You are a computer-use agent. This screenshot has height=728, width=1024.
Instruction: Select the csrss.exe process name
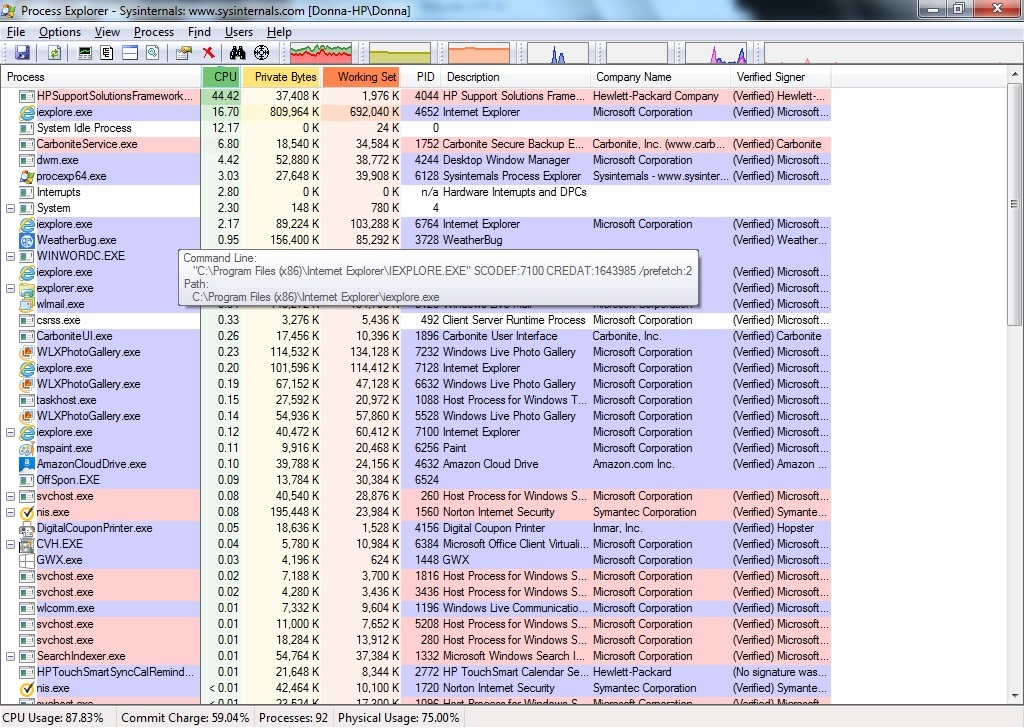59,320
